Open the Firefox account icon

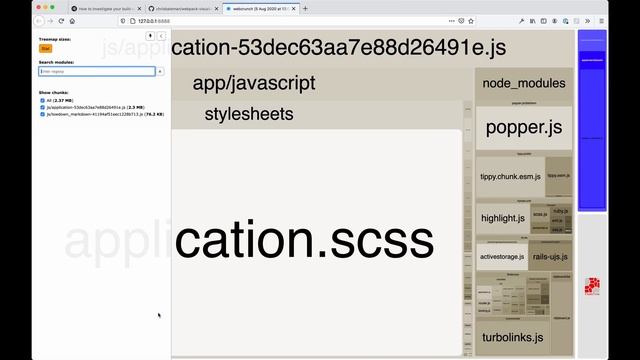tap(555, 21)
